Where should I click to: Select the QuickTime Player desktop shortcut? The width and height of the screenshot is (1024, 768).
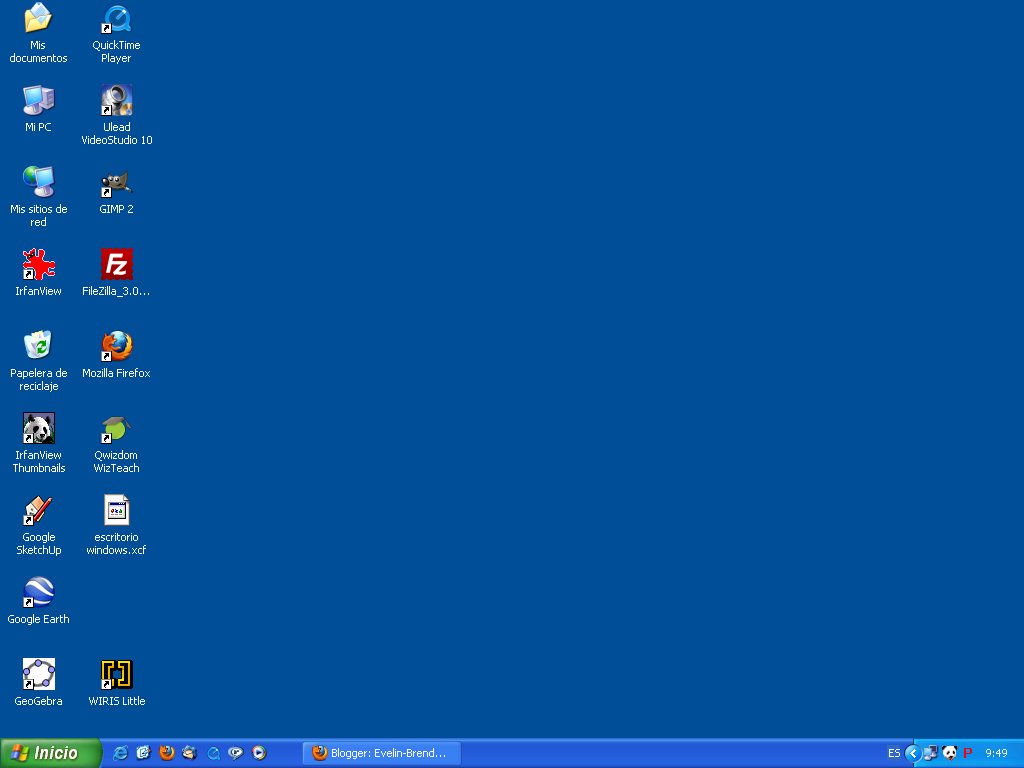tap(116, 18)
